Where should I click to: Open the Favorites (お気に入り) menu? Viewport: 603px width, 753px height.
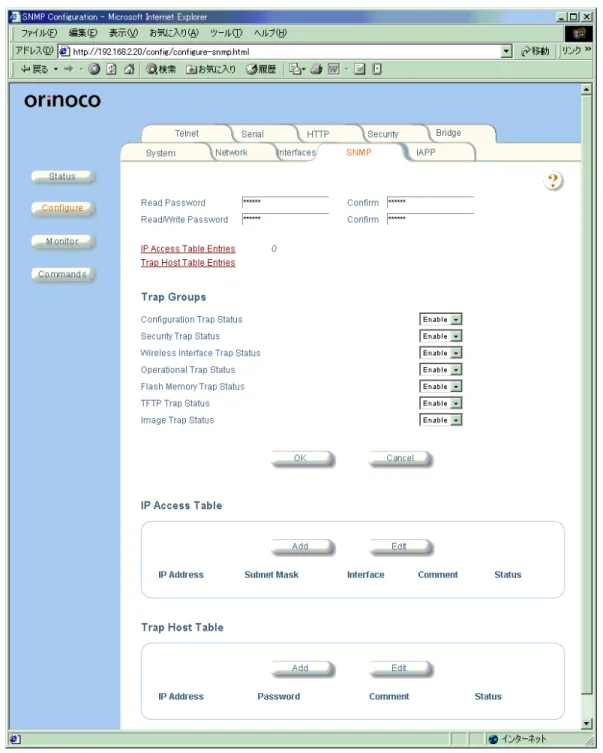(173, 33)
